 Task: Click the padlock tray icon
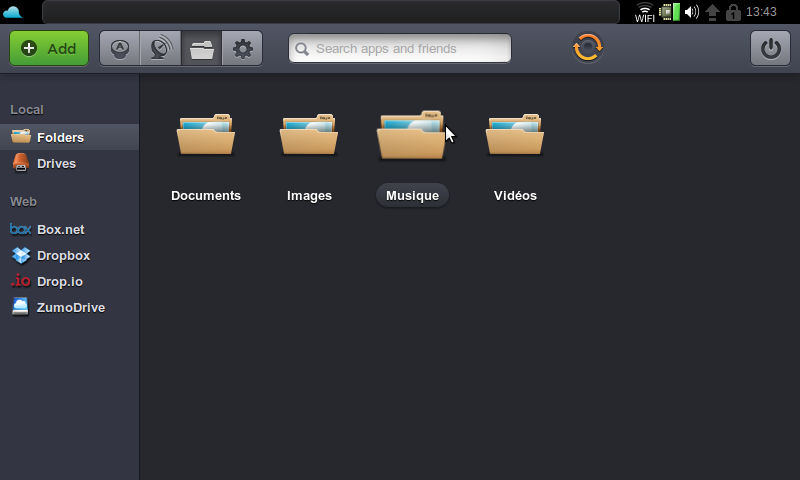pyautogui.click(x=733, y=12)
